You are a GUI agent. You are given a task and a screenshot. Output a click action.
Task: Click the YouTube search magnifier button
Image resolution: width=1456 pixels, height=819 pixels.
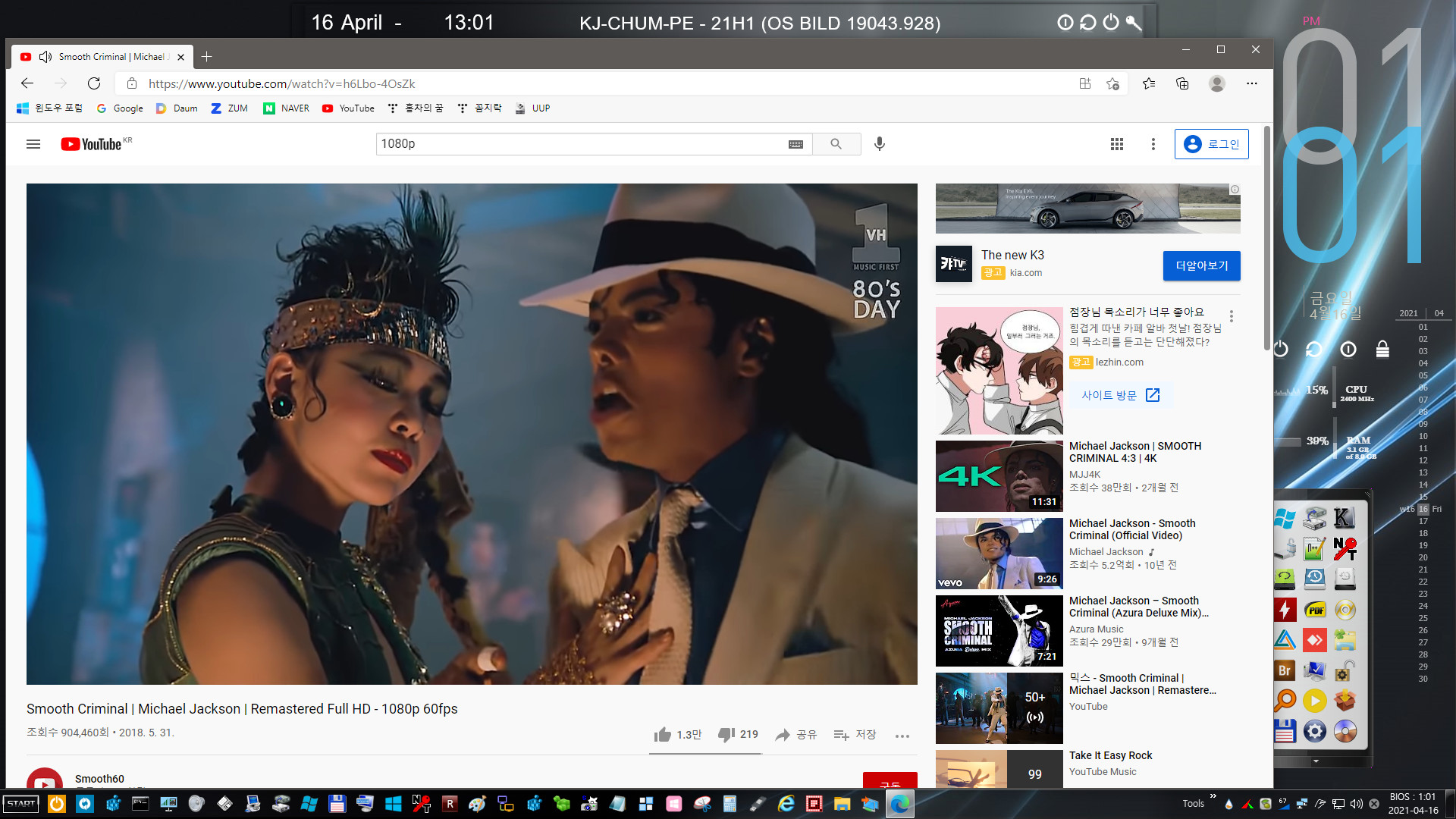click(836, 144)
